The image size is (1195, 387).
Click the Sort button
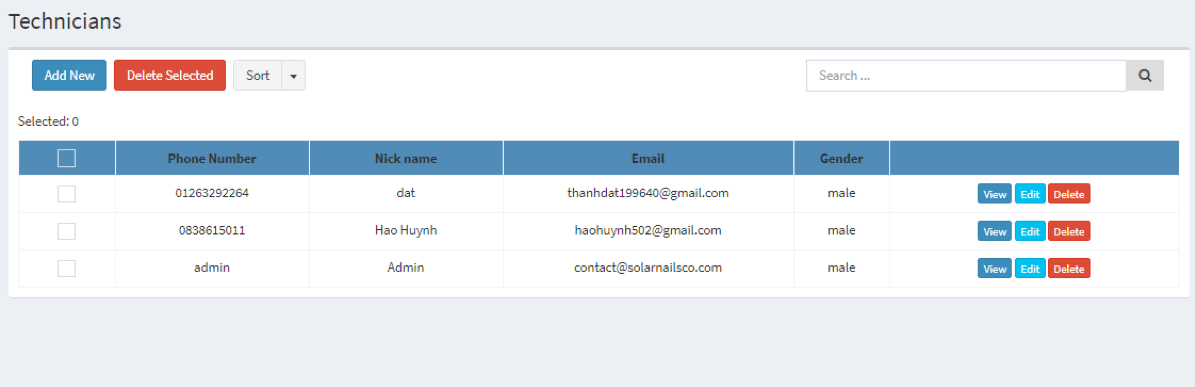pos(258,75)
